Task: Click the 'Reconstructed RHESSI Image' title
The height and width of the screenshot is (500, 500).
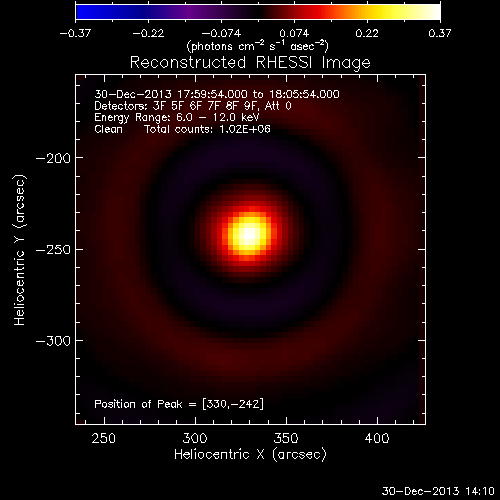Action: pos(250,63)
